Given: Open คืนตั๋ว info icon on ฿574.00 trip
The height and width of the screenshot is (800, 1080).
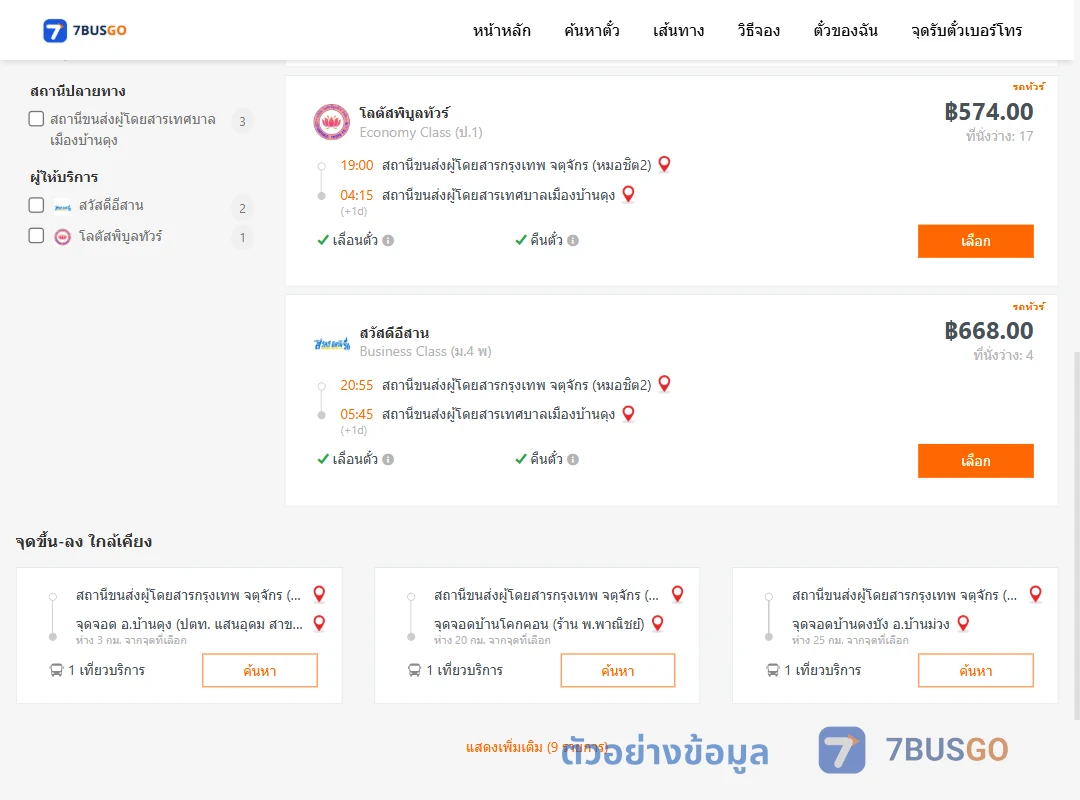Looking at the screenshot, I should (573, 240).
